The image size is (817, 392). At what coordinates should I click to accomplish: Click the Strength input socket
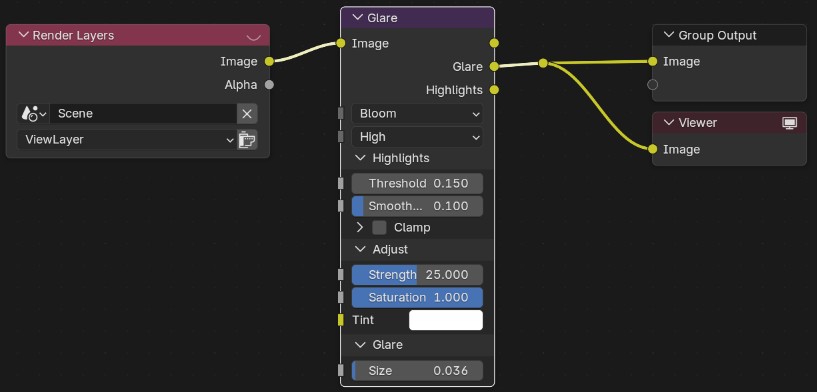(341, 275)
